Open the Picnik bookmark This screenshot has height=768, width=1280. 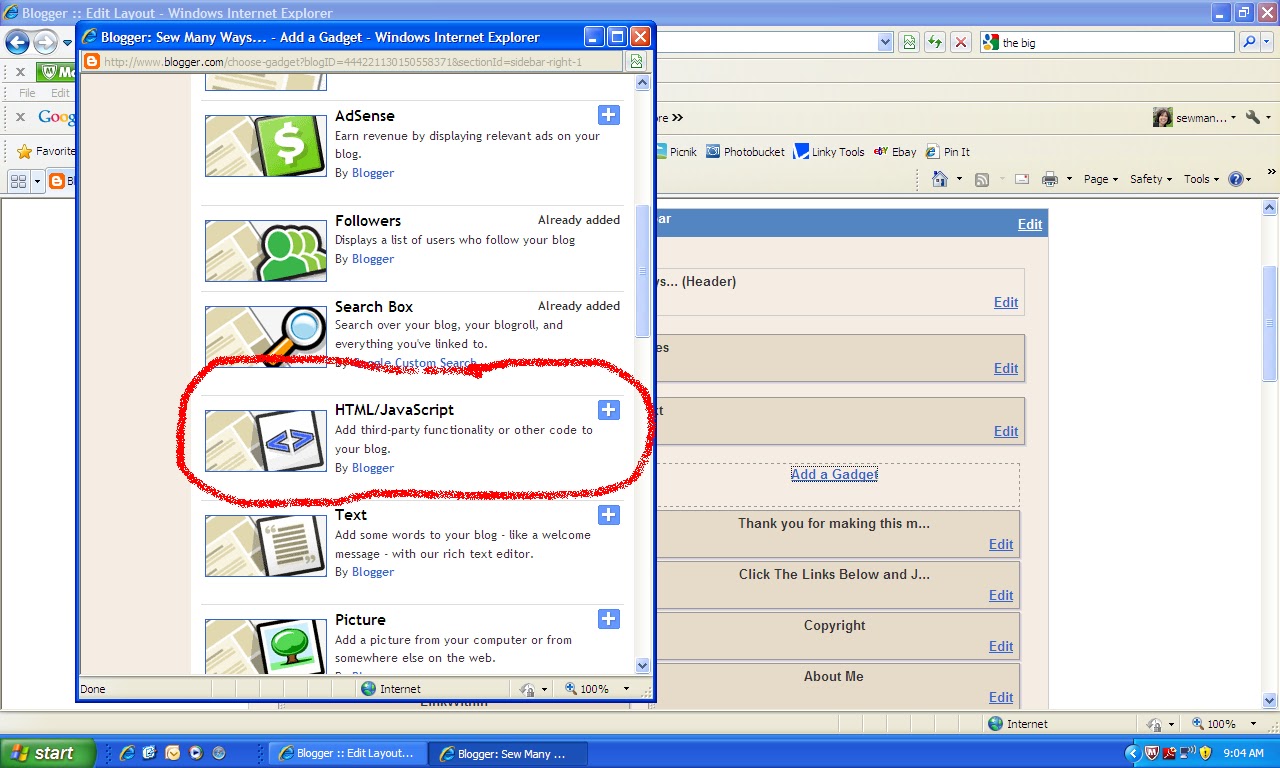(676, 152)
